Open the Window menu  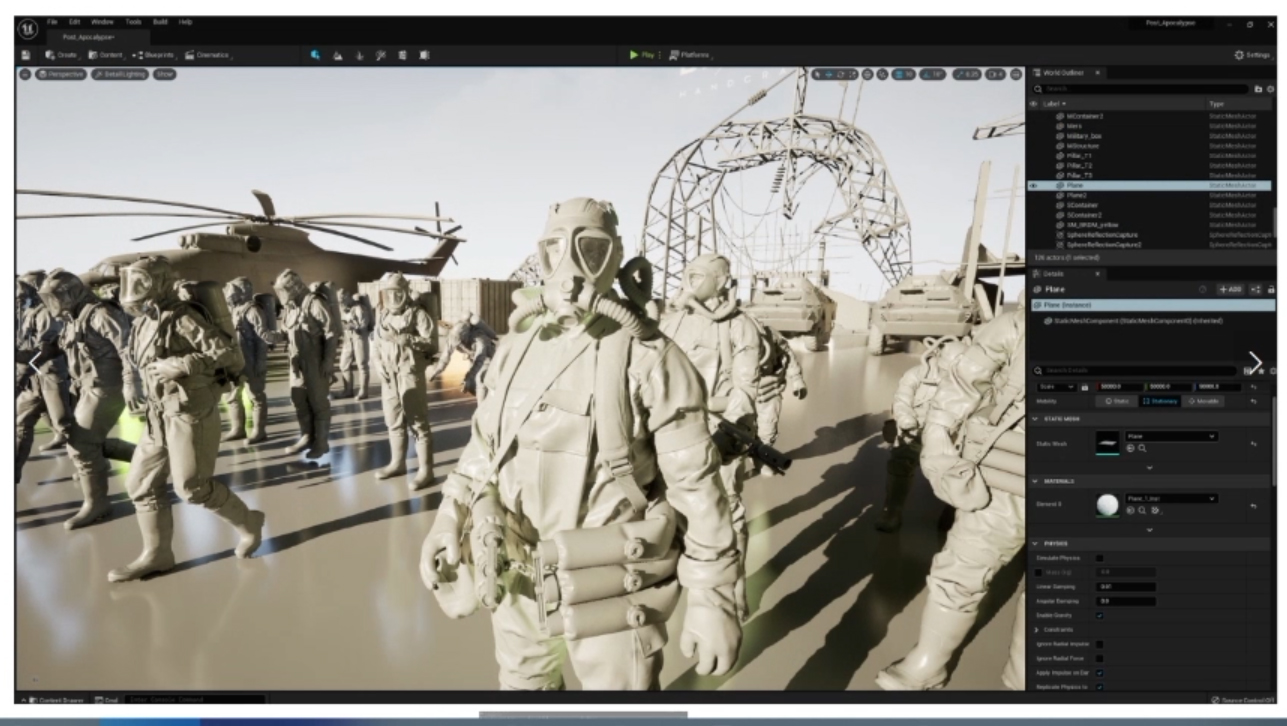tap(102, 22)
